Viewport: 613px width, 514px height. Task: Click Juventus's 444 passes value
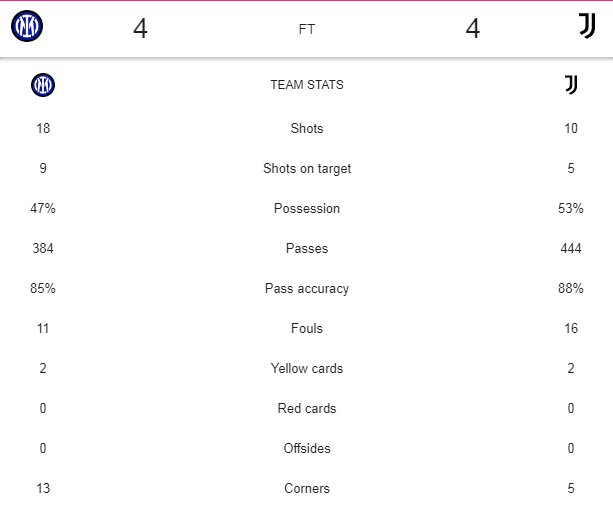coord(571,249)
